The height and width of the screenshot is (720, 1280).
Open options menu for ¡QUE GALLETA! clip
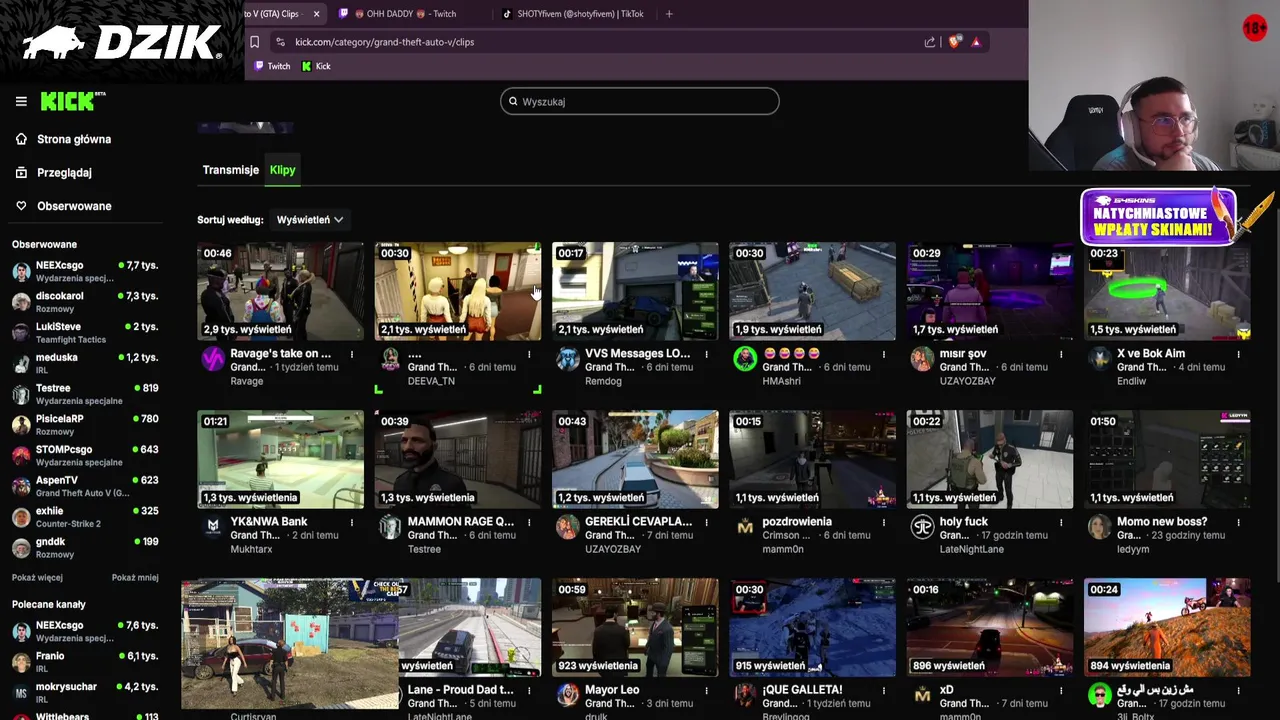[884, 690]
